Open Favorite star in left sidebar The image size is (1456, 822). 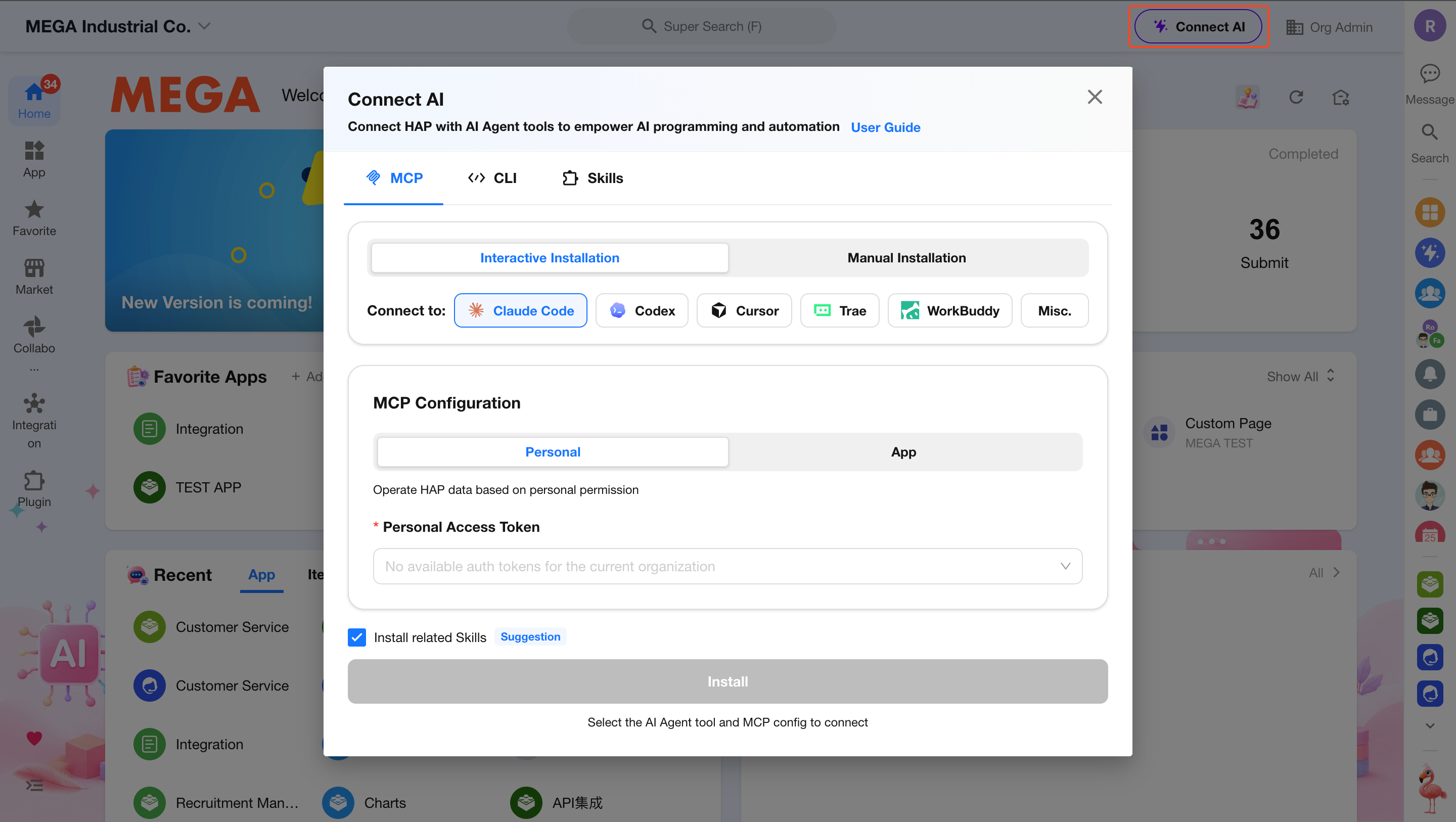coord(34,218)
